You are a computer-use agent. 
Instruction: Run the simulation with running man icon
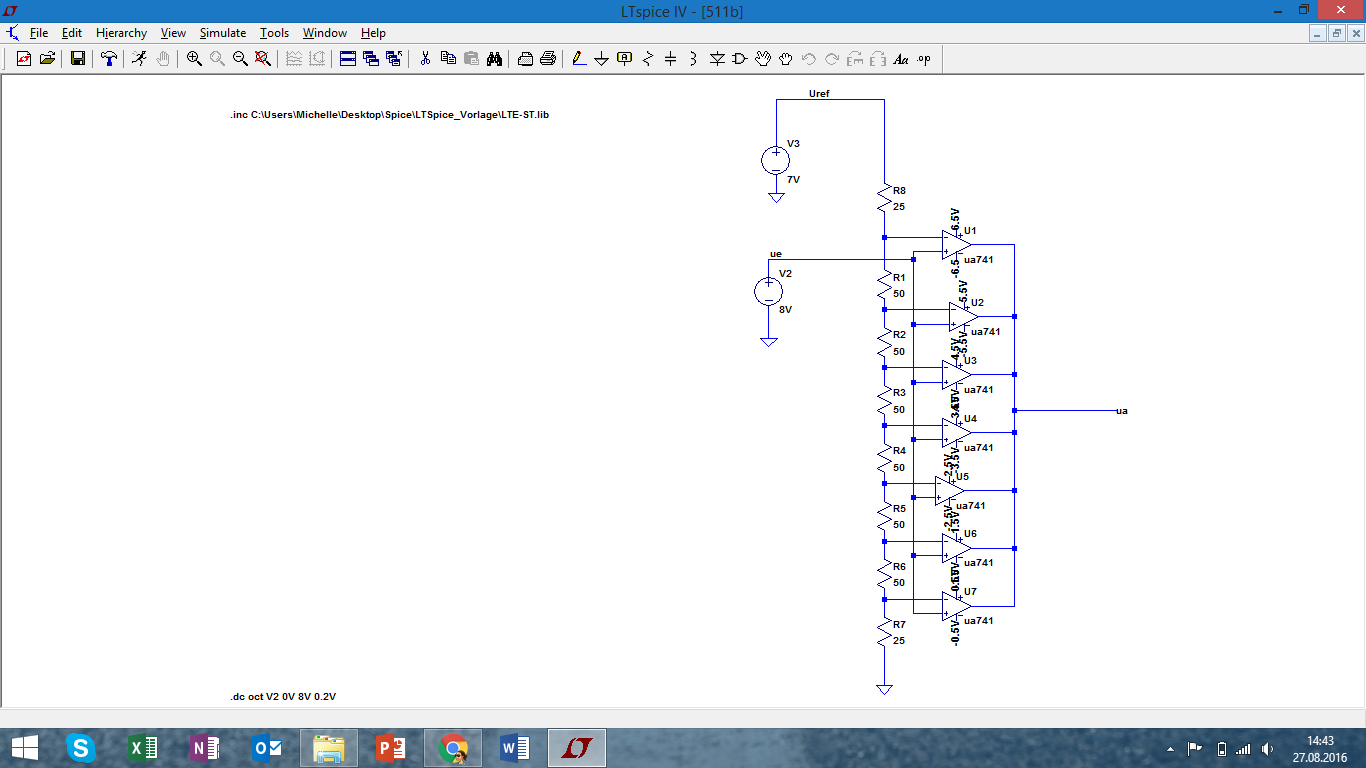pos(139,59)
